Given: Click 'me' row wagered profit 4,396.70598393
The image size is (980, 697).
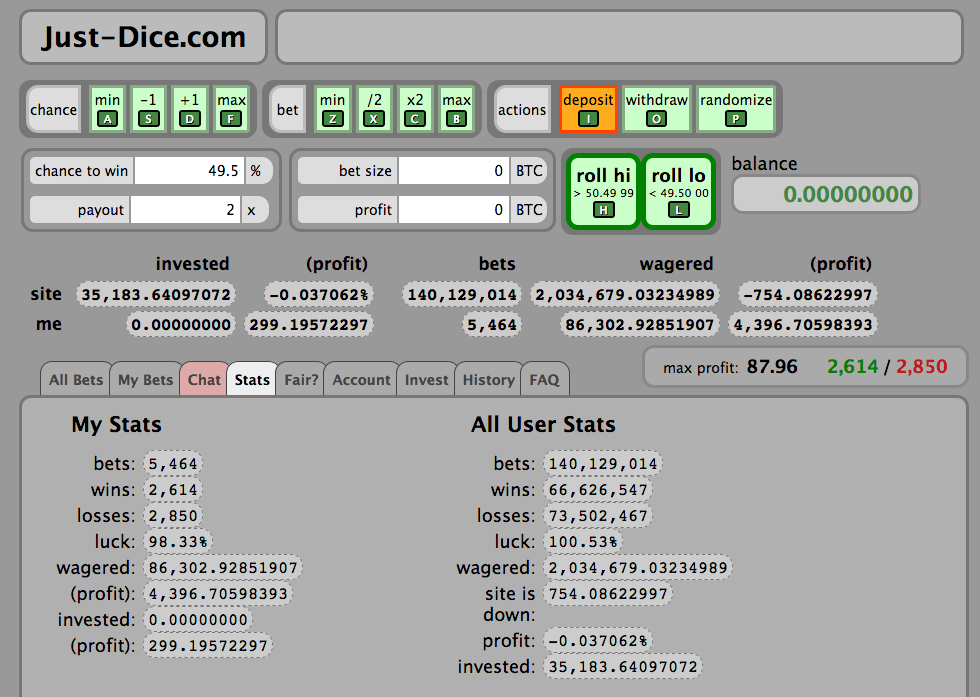Looking at the screenshot, I should click(803, 324).
